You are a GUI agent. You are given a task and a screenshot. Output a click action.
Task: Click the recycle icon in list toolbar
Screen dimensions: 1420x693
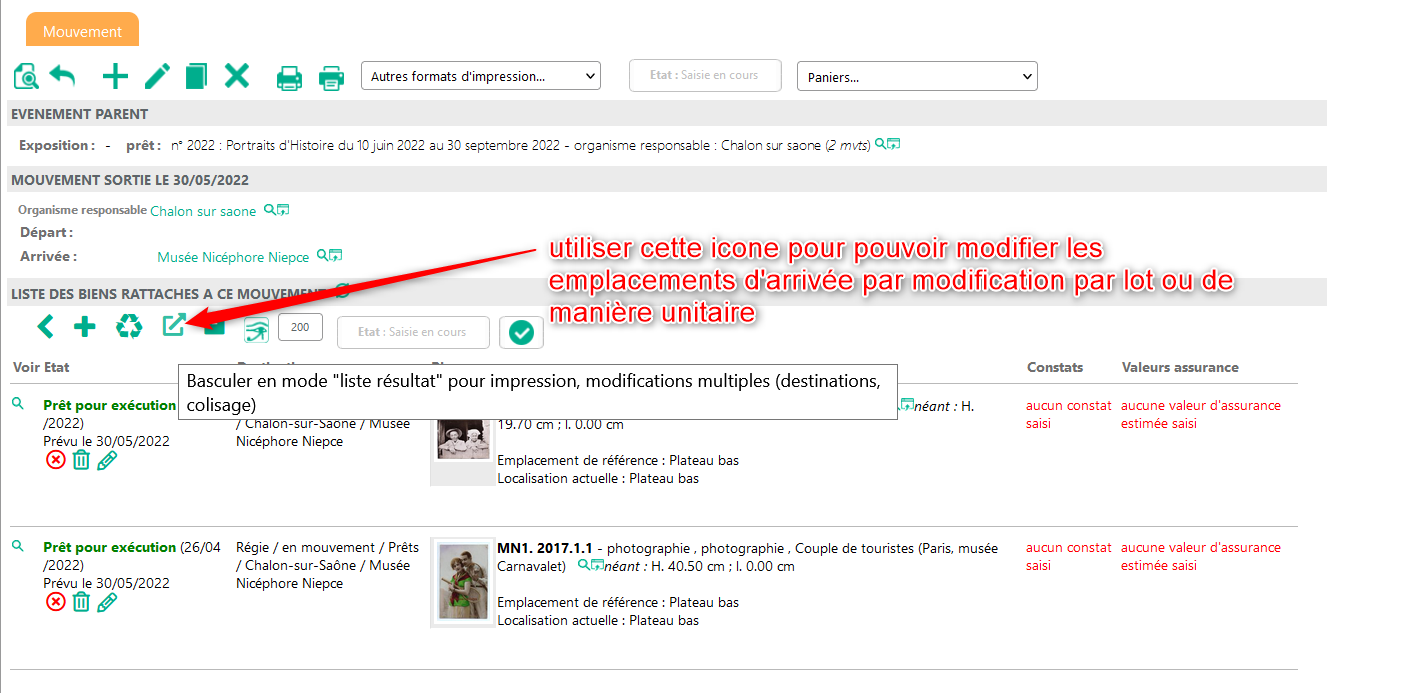129,326
